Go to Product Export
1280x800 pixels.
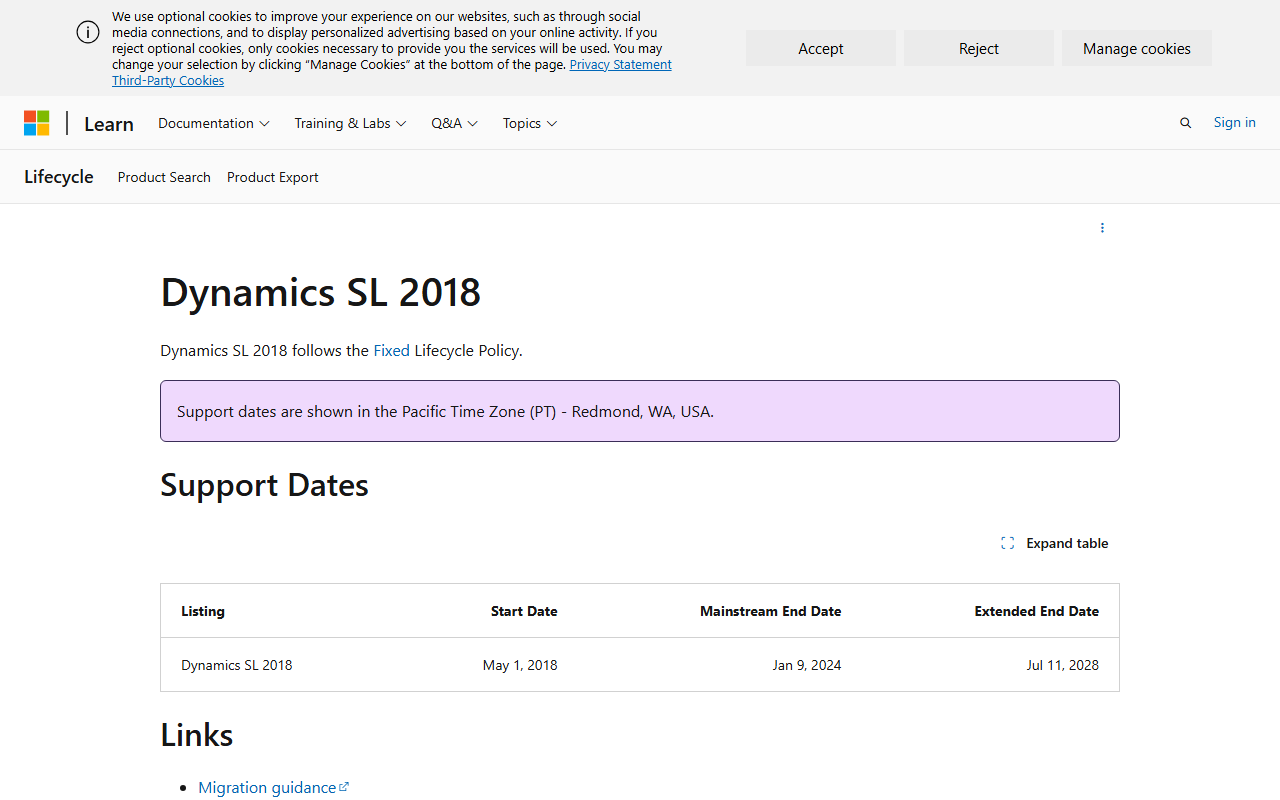click(273, 177)
